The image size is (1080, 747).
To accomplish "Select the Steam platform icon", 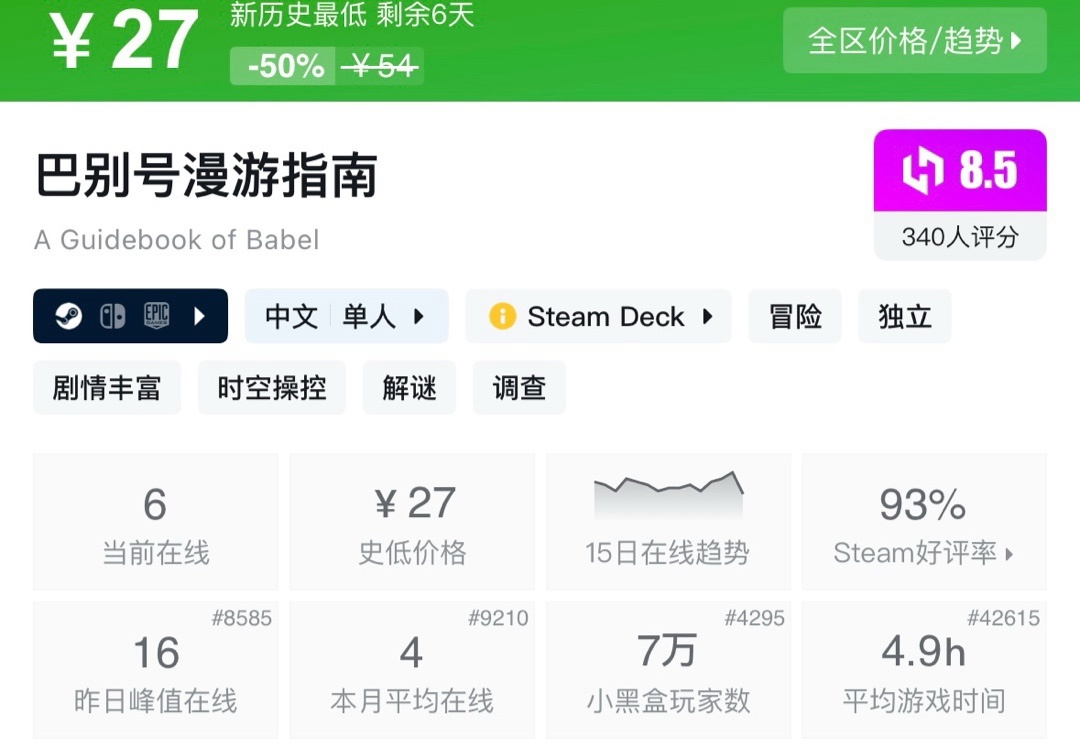I will pos(68,316).
